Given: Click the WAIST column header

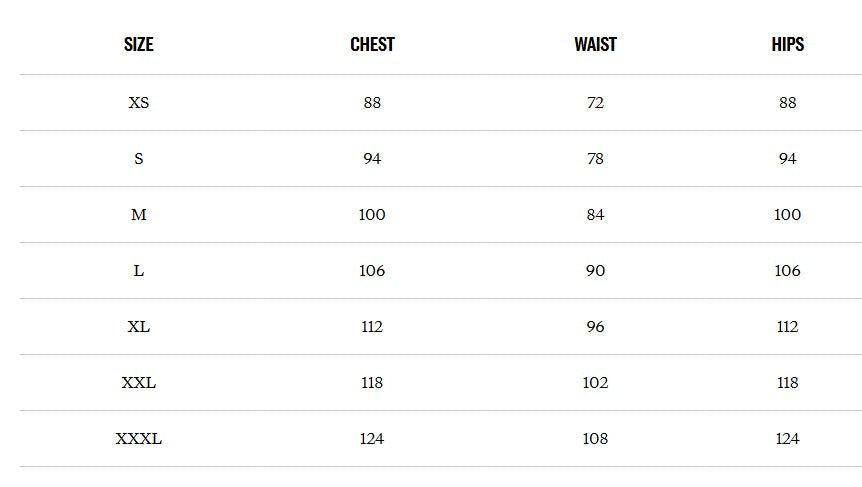Looking at the screenshot, I should pos(595,44).
